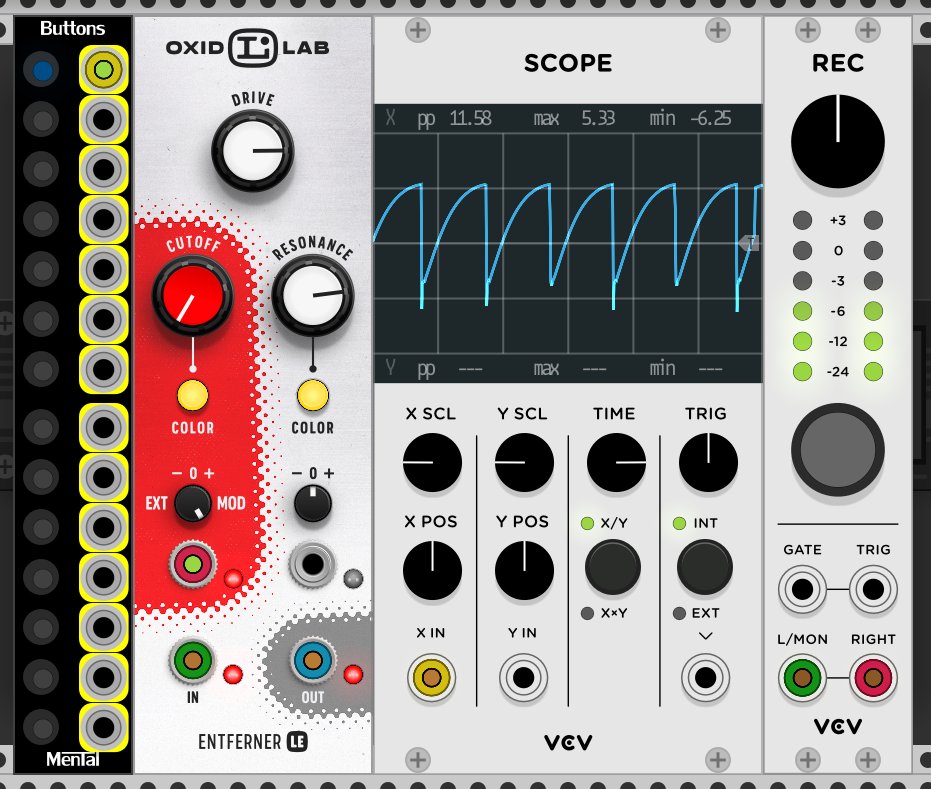The image size is (931, 789).
Task: Click the blue lit button in Buttons module
Action: point(42,70)
